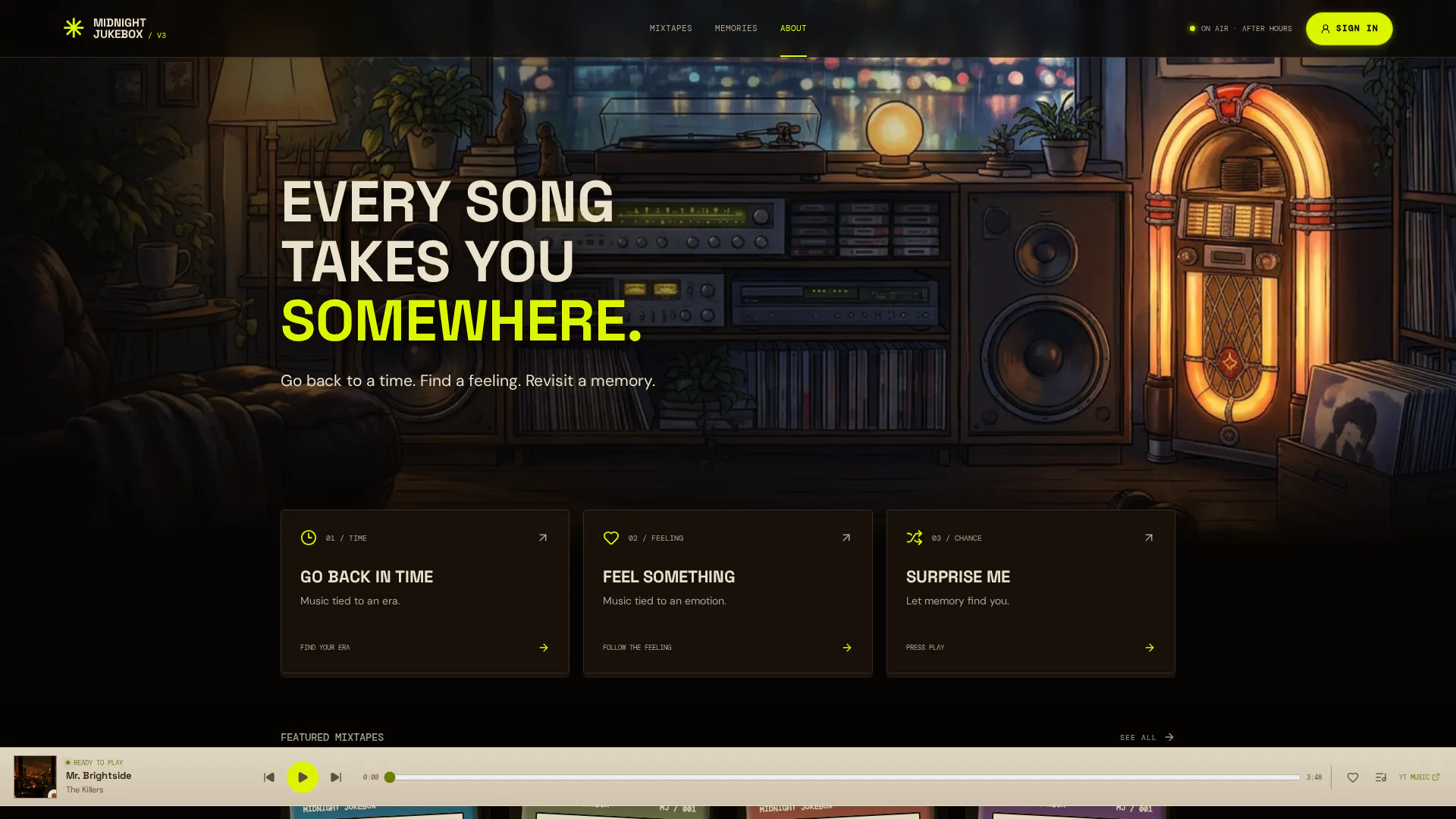Click the 3:48 track duration
This screenshot has width=1456, height=819.
pos(1314,777)
